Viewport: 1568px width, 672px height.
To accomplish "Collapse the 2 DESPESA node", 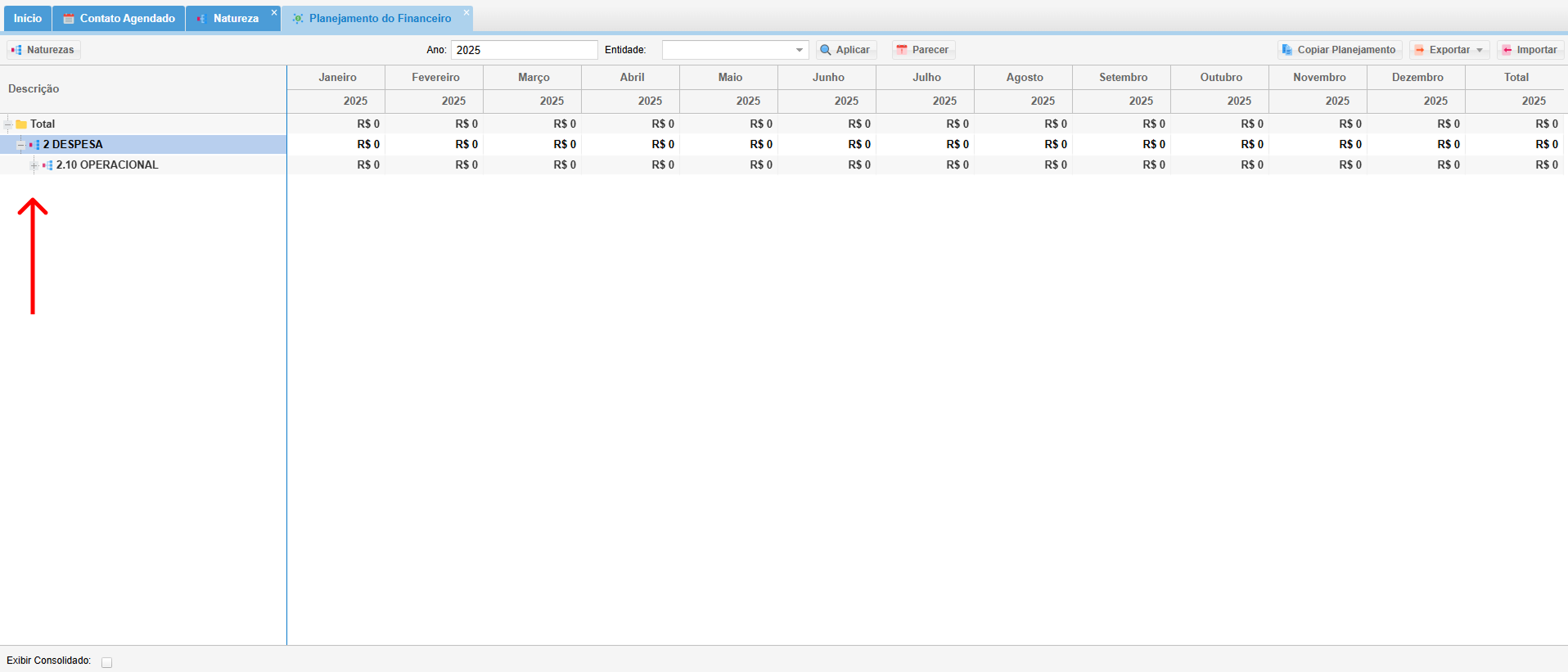I will [x=21, y=145].
